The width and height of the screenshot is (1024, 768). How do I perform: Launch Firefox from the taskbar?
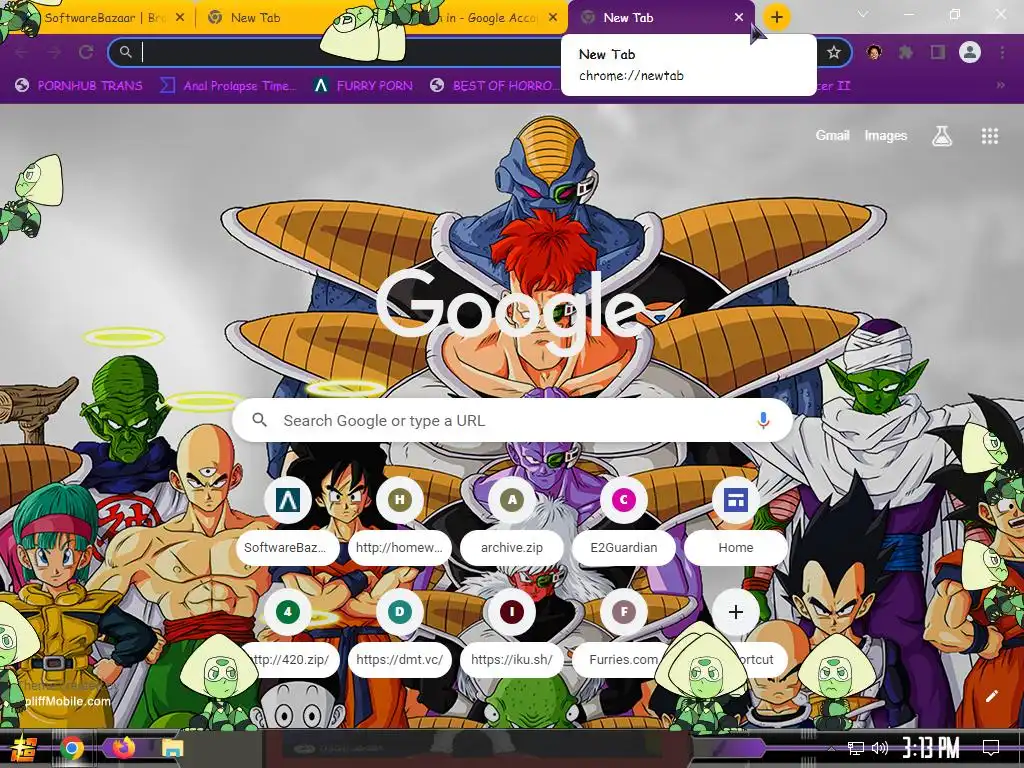[x=123, y=748]
